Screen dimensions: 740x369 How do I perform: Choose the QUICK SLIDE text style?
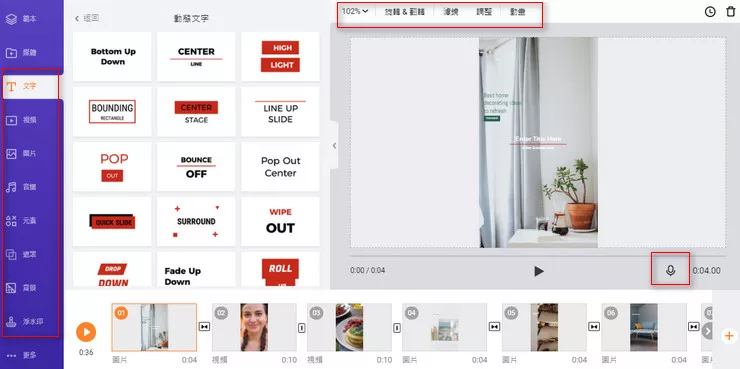tap(112, 221)
